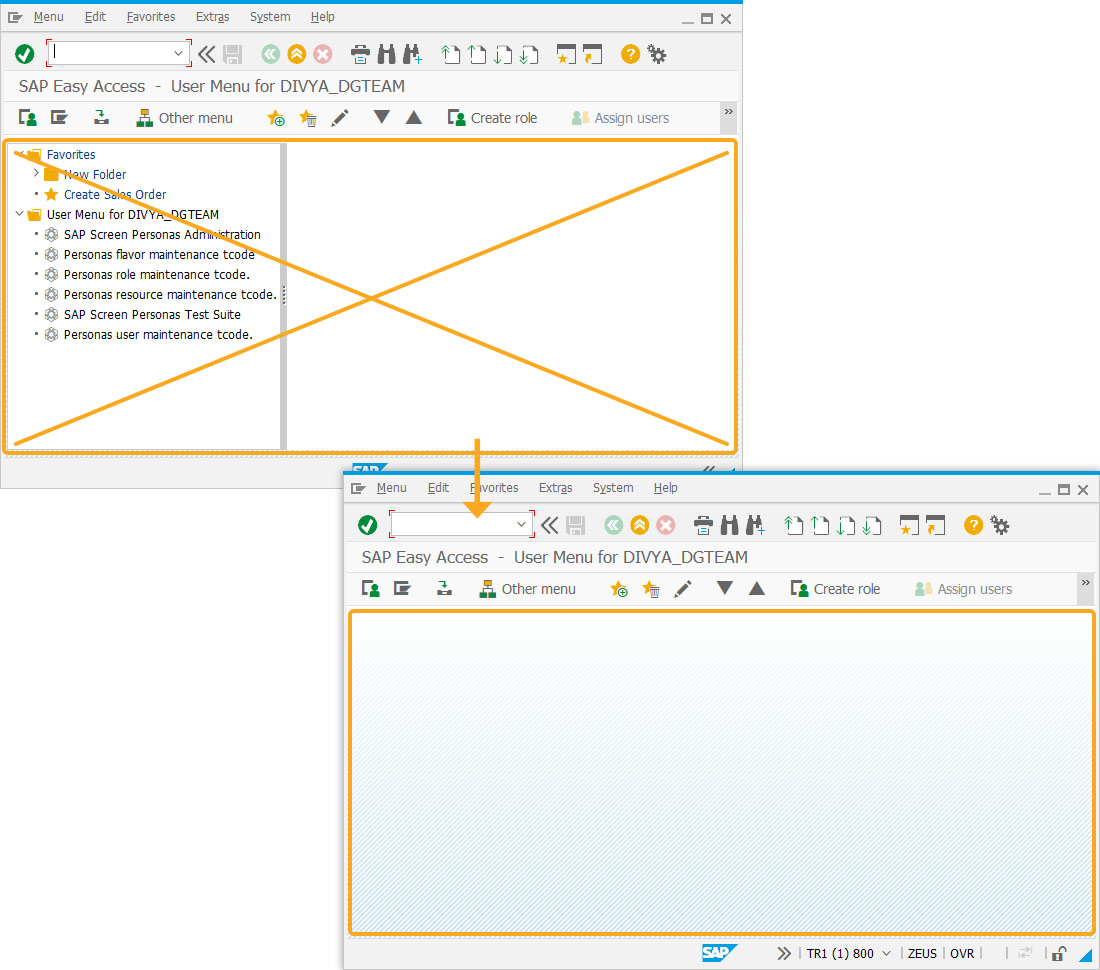The height and width of the screenshot is (970, 1100).
Task: Click the Print icon in back window
Action: pyautogui.click(x=360, y=54)
